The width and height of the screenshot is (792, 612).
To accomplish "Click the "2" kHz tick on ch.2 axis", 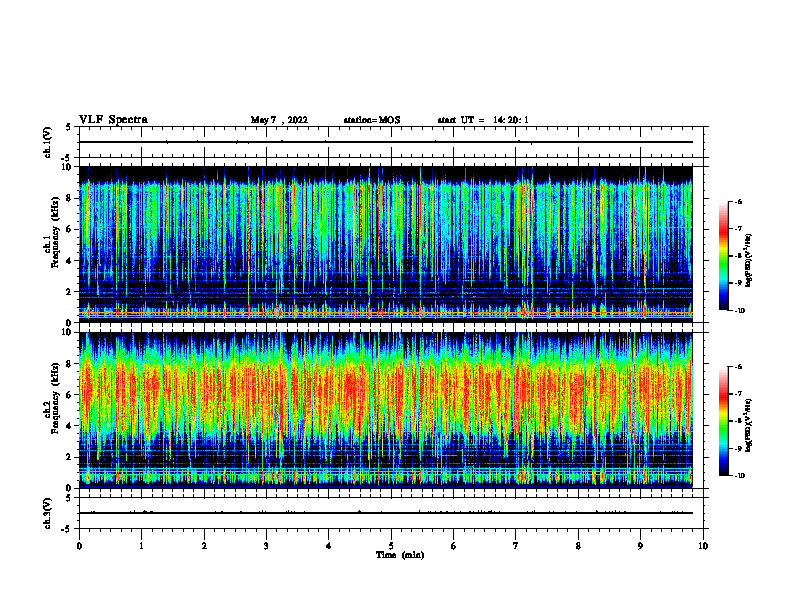I will [x=70, y=457].
